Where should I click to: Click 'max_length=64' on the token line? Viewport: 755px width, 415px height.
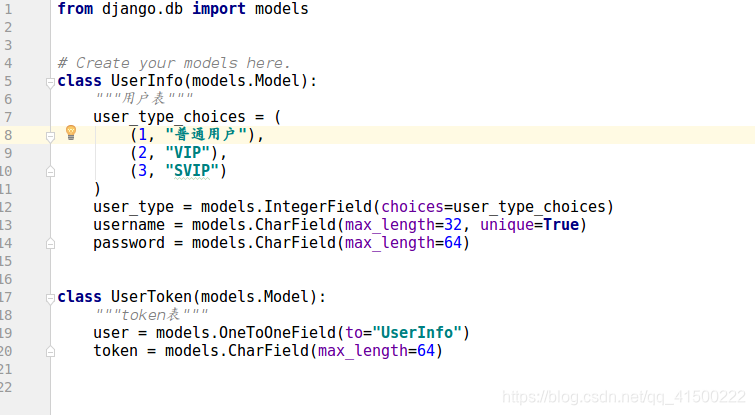(x=376, y=351)
